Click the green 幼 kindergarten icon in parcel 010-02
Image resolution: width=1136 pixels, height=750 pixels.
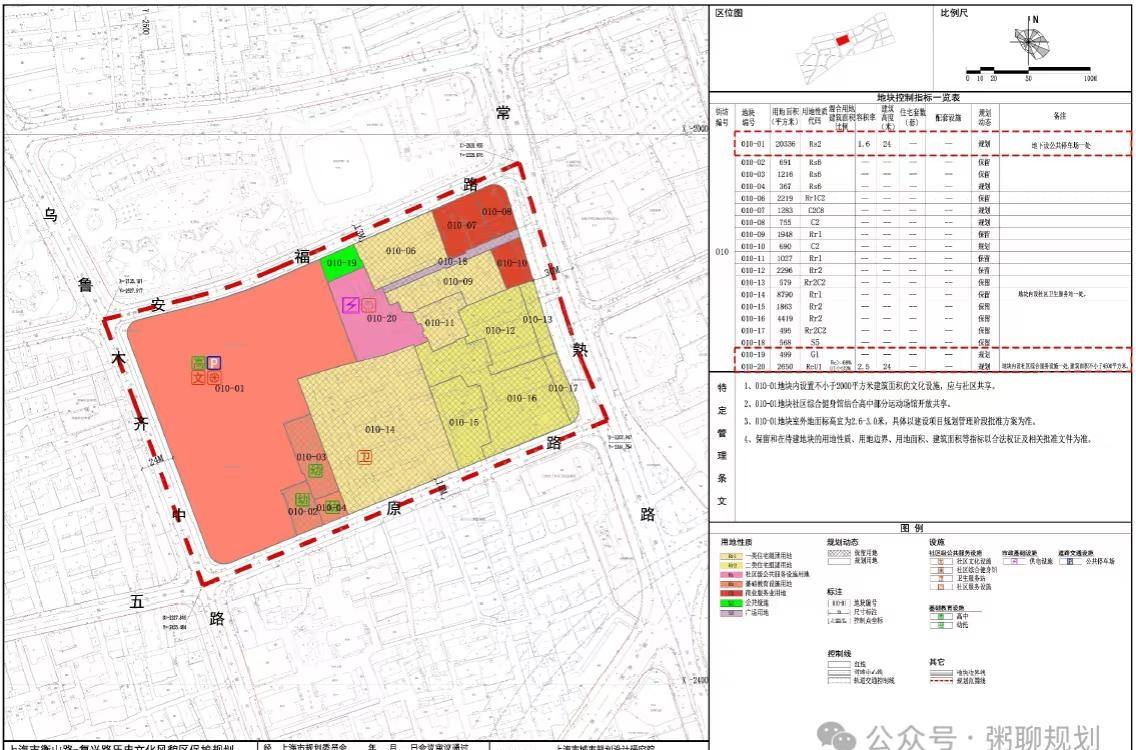(302, 499)
